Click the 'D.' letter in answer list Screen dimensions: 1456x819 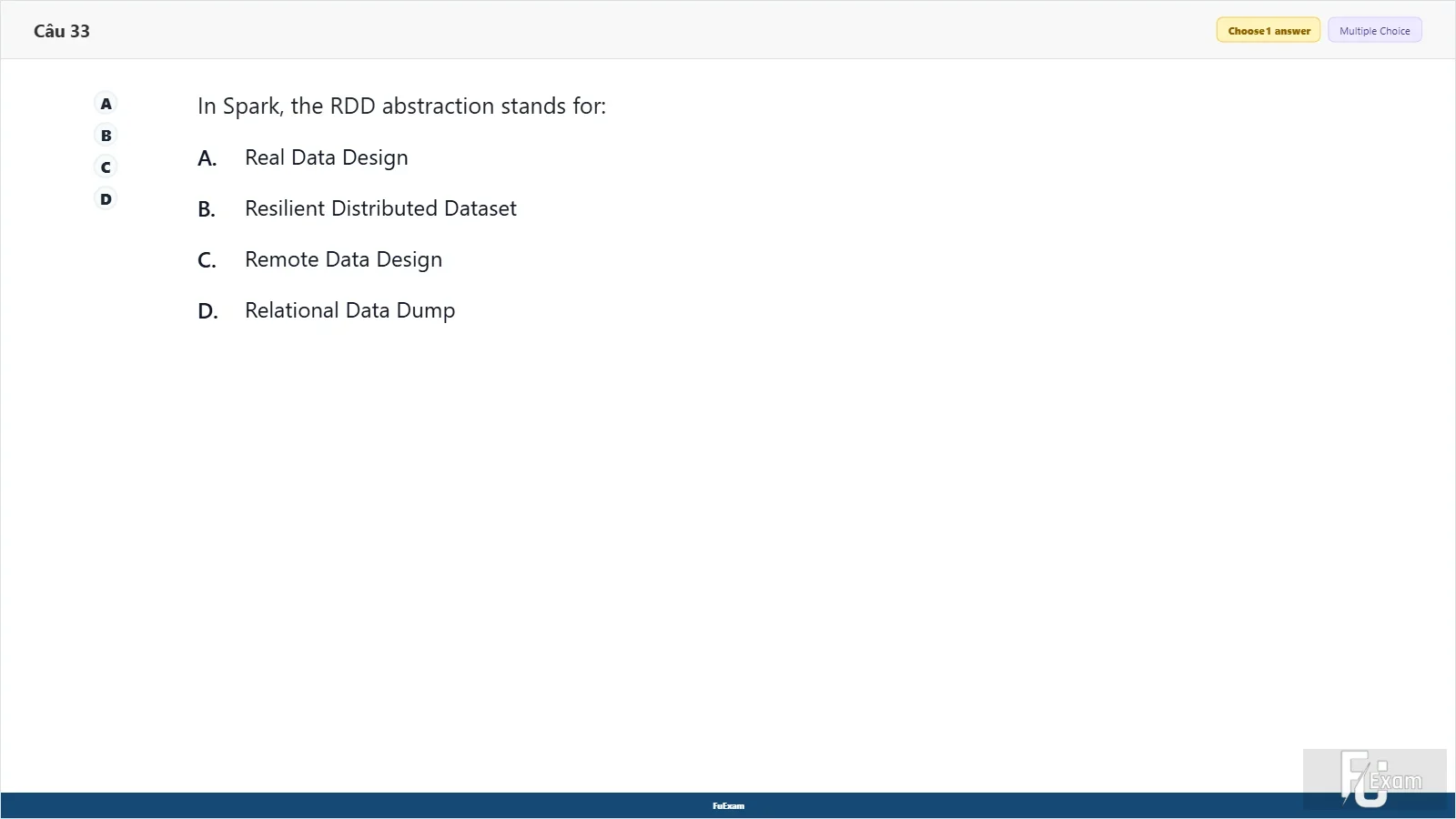pos(208,311)
